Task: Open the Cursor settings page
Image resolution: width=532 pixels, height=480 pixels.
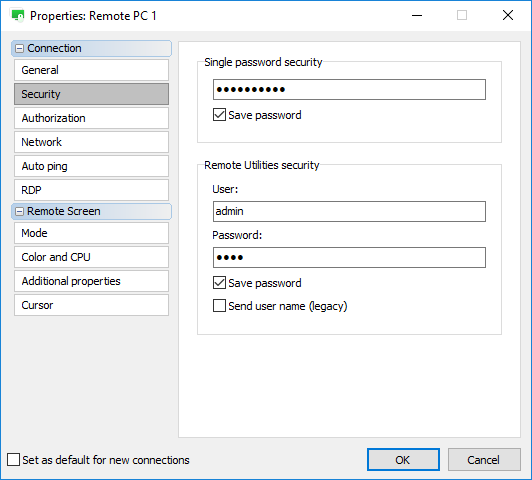Action: [x=91, y=305]
